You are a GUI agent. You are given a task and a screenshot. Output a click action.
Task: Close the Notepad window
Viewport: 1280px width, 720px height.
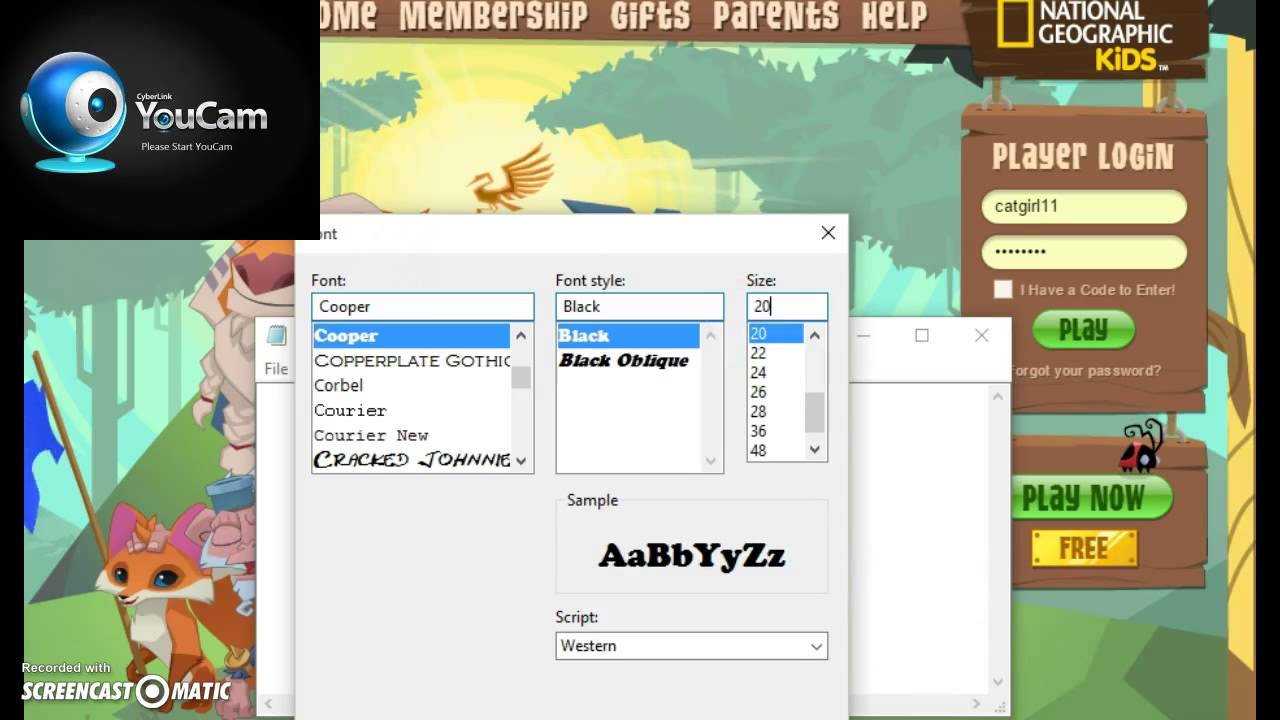pos(981,335)
